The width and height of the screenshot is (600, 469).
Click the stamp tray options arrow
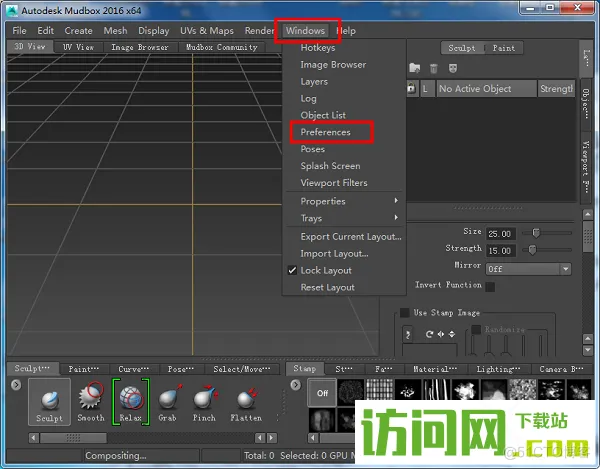point(295,385)
